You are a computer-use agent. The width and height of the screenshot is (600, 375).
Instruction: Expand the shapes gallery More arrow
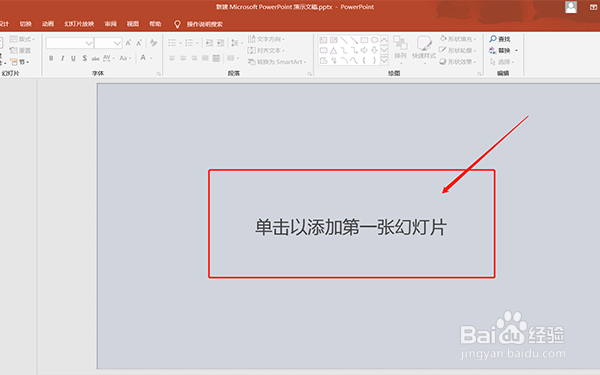384,60
